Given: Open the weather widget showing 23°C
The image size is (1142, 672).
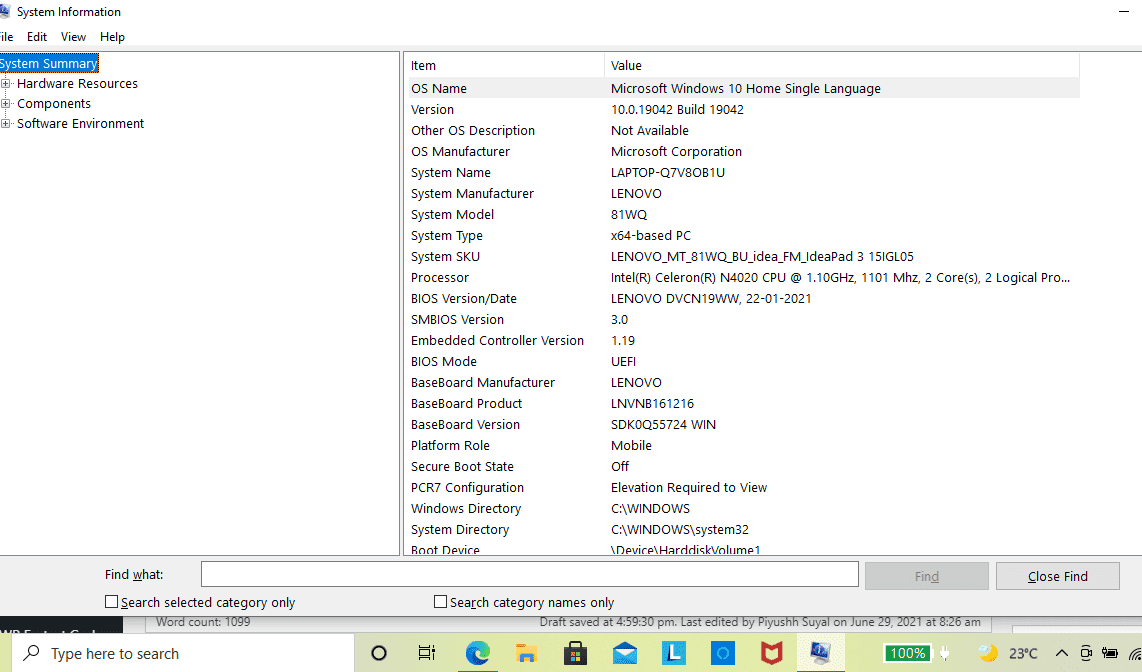Looking at the screenshot, I should point(1008,653).
